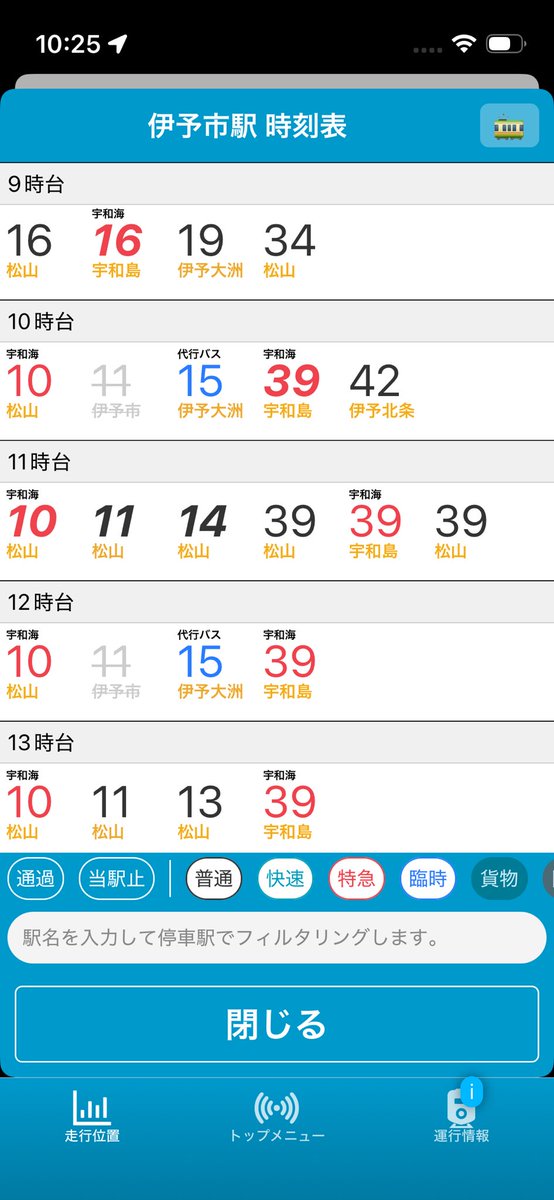The width and height of the screenshot is (554, 1200).
Task: Select 10:15 代行バス to 伊予大洲
Action: 210,384
